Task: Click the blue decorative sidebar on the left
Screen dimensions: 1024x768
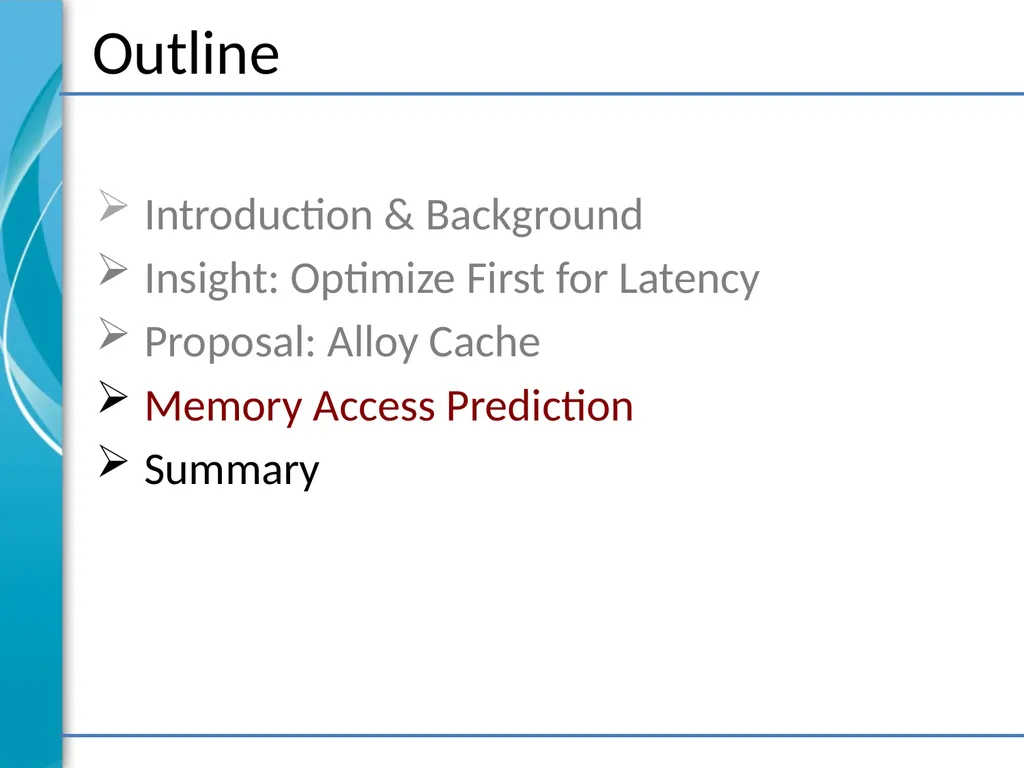Action: tap(31, 384)
